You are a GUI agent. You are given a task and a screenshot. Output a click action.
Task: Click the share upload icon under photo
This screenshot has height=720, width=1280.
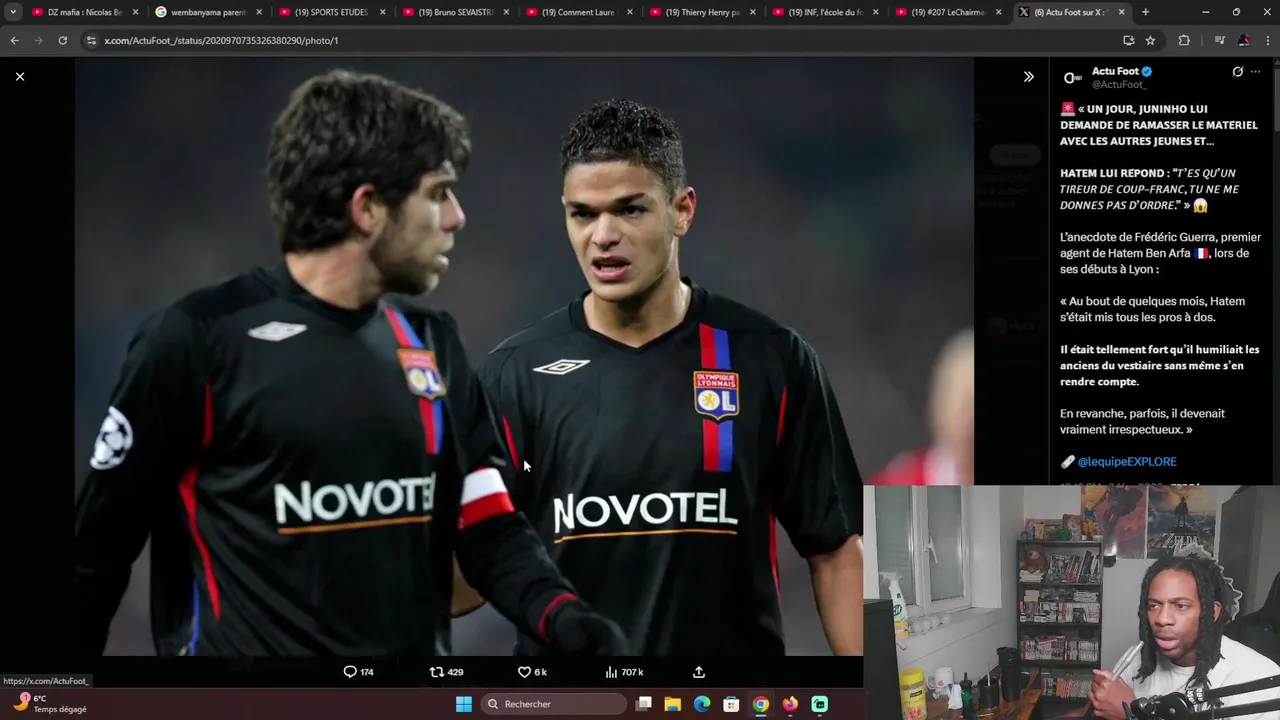pyautogui.click(x=699, y=672)
